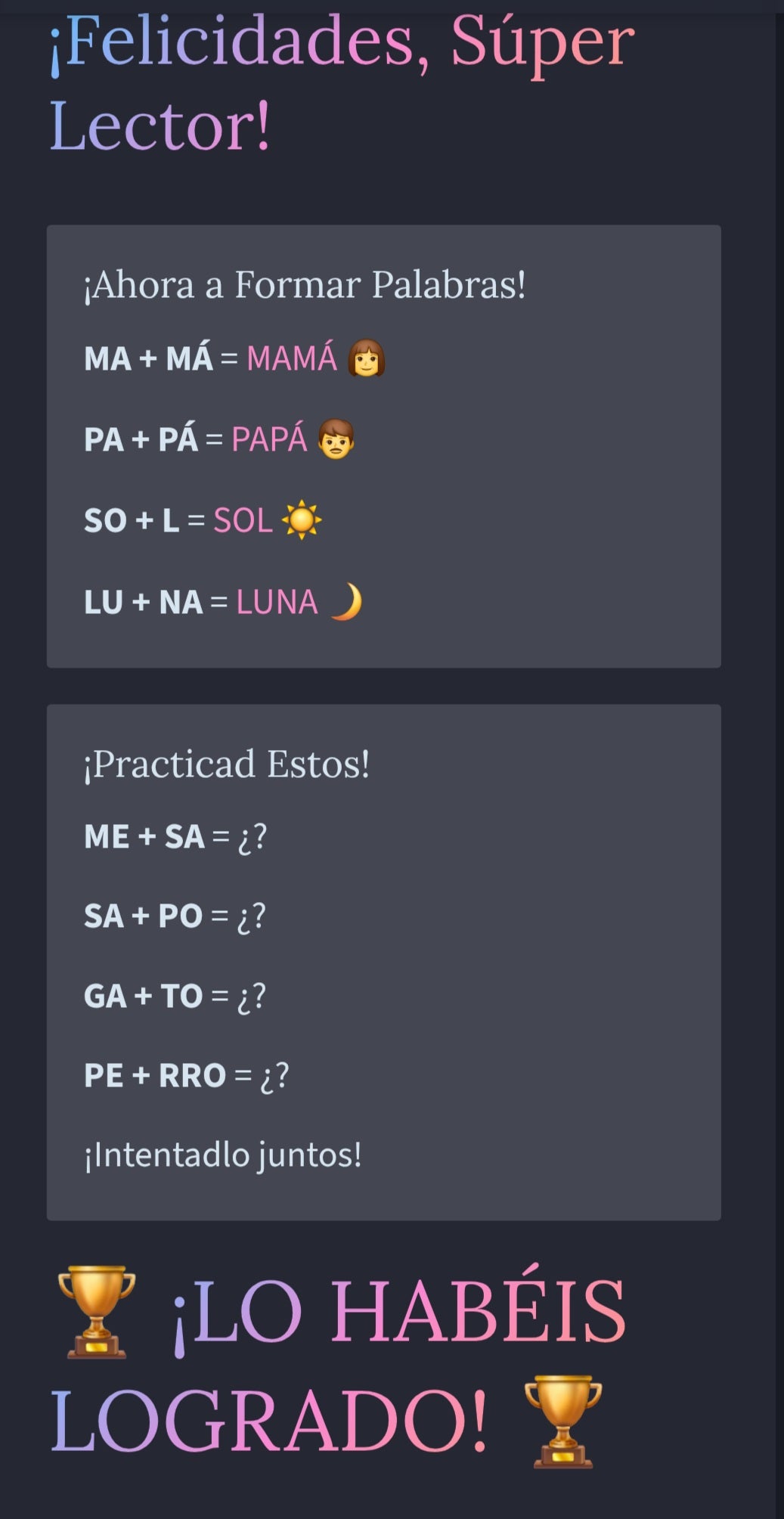Tap the crescent moon emoji beside LUNA

tap(346, 602)
